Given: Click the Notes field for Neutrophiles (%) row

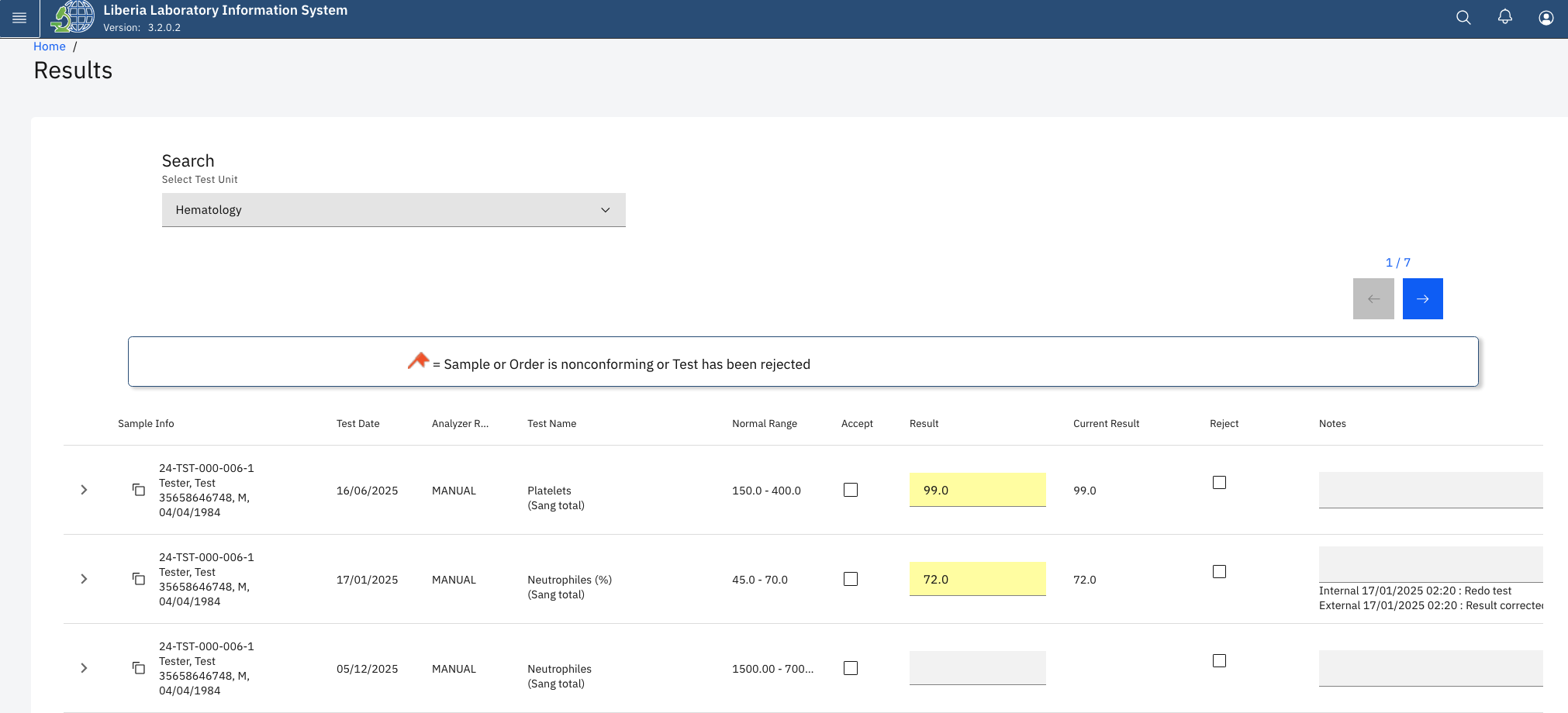Looking at the screenshot, I should (1431, 564).
